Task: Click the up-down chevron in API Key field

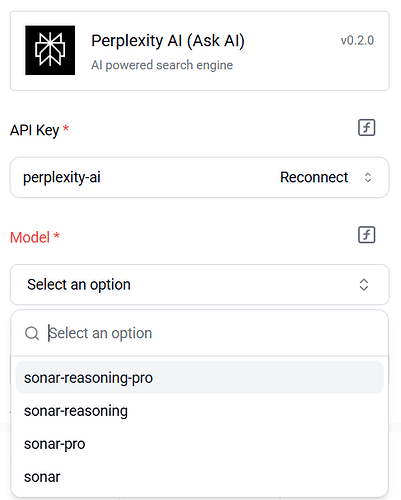Action: (368, 177)
